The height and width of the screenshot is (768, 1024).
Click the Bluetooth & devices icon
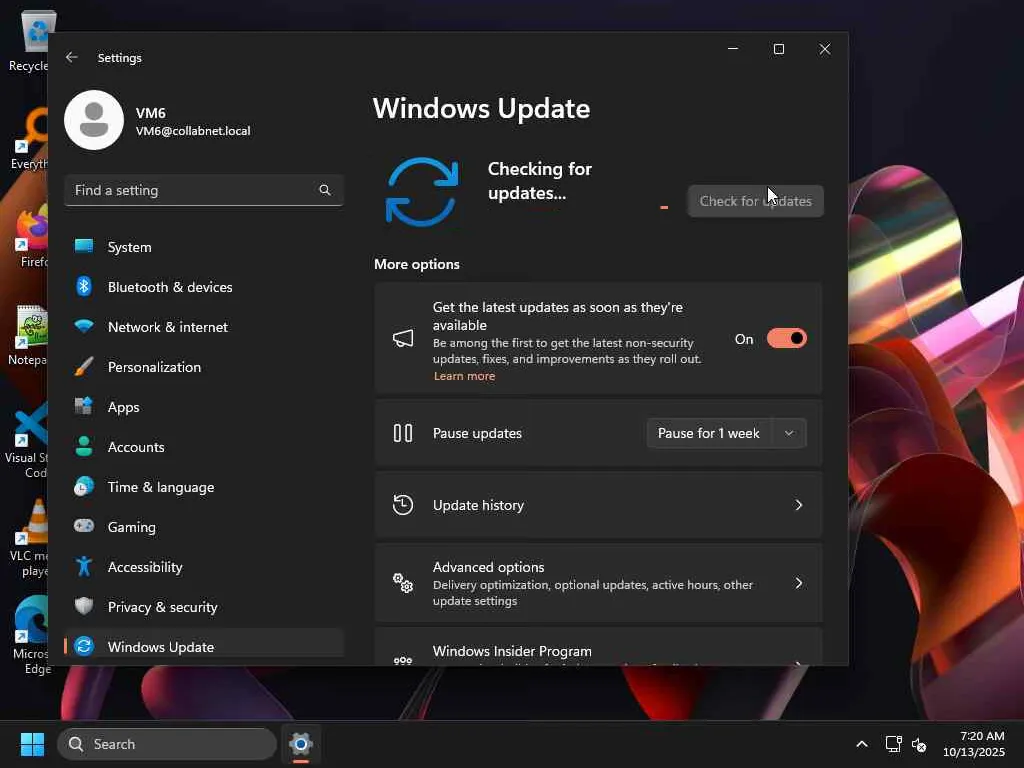point(84,286)
